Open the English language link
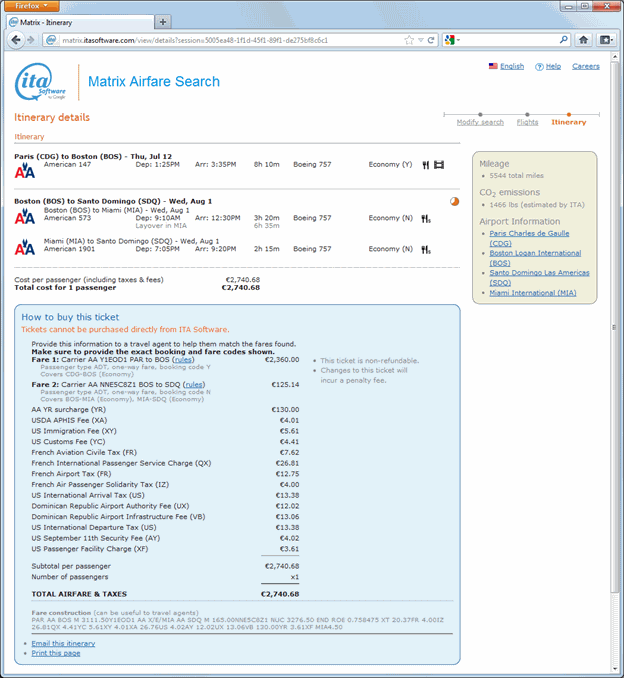 (512, 66)
